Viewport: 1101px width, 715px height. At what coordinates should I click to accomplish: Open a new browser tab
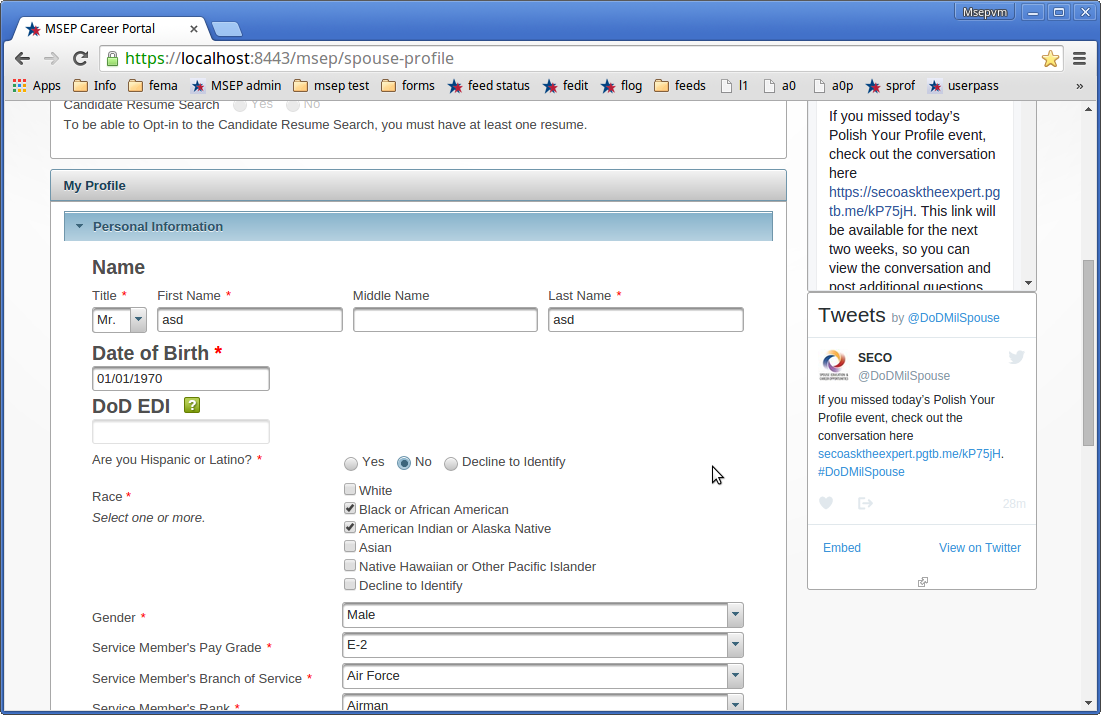pyautogui.click(x=227, y=29)
